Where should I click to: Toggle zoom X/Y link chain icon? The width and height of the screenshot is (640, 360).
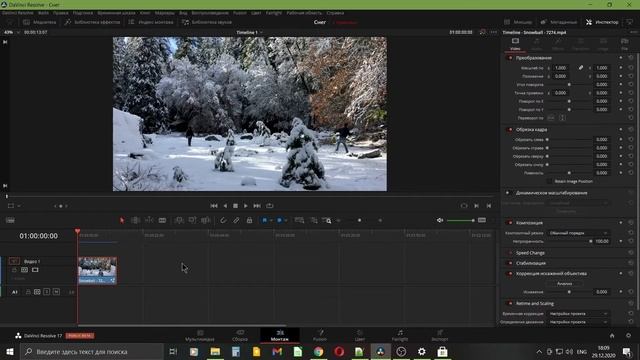coord(580,68)
